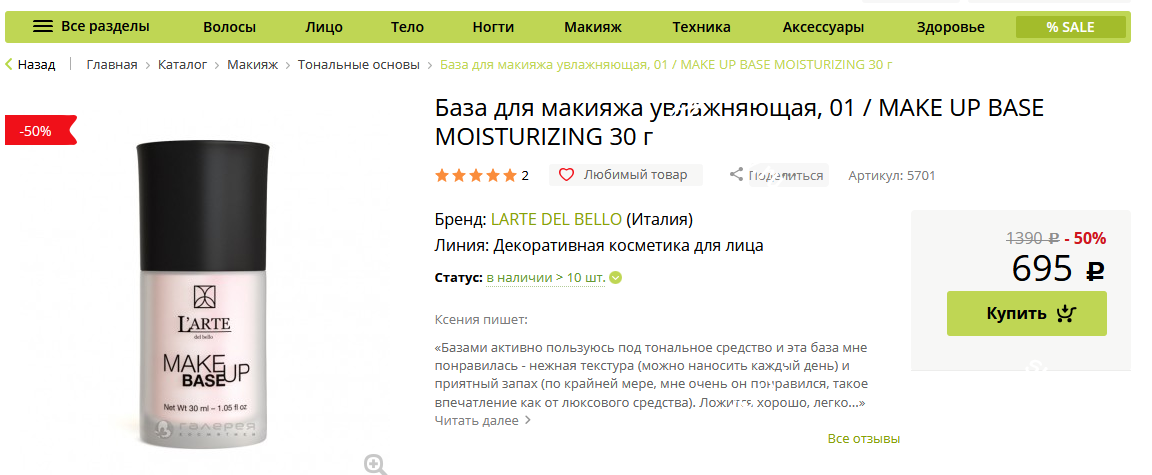Image resolution: width=1152 pixels, height=475 pixels.
Task: Open the hamburger menu icon beside Все разделы
Action: (43, 27)
